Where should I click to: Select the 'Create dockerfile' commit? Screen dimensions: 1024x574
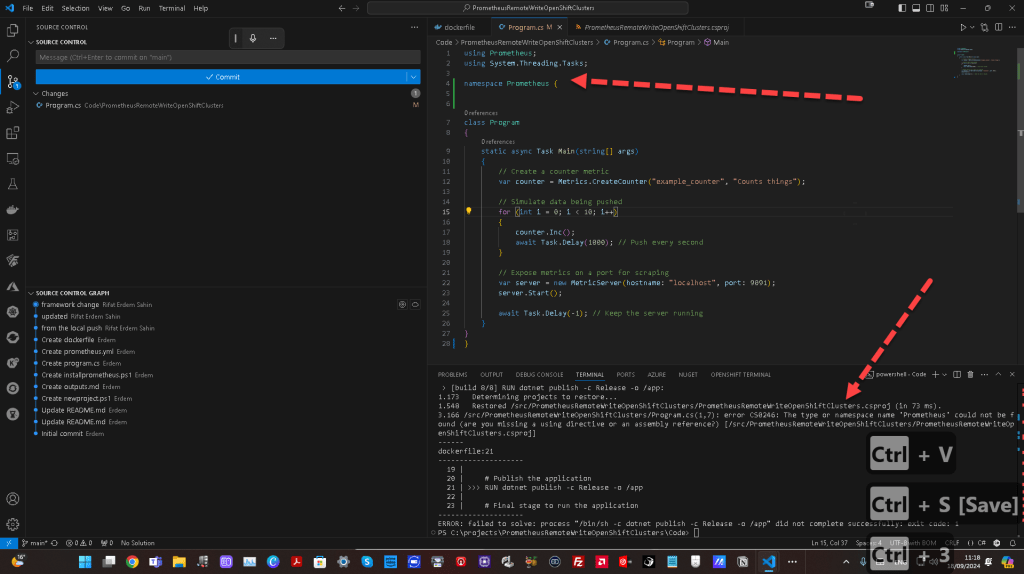pos(67,340)
